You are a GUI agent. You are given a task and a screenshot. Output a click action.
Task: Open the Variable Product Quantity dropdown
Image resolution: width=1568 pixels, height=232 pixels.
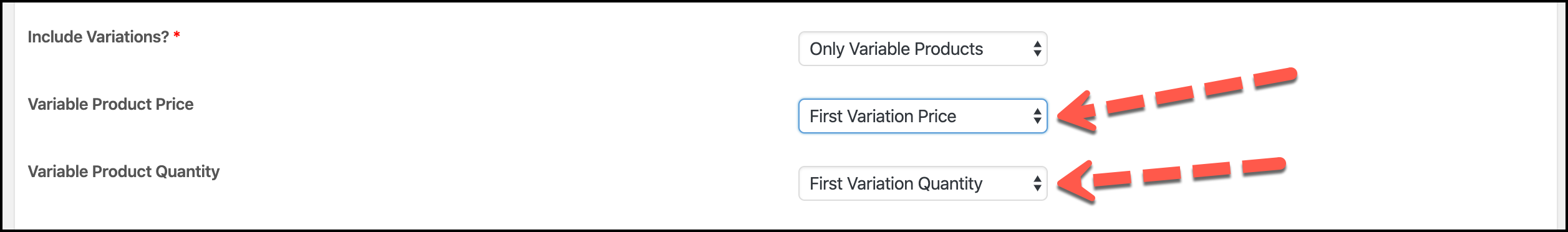coord(922,183)
